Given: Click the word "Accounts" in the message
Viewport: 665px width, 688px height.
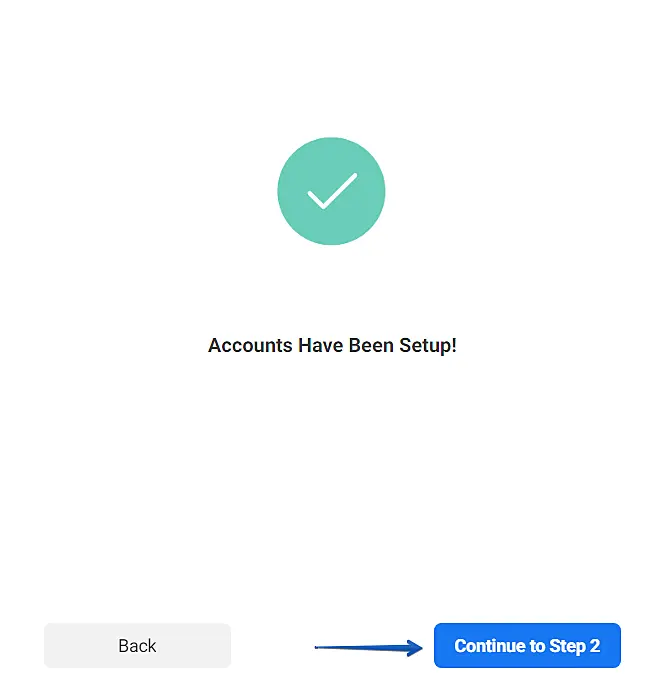Looking at the screenshot, I should coord(250,346).
